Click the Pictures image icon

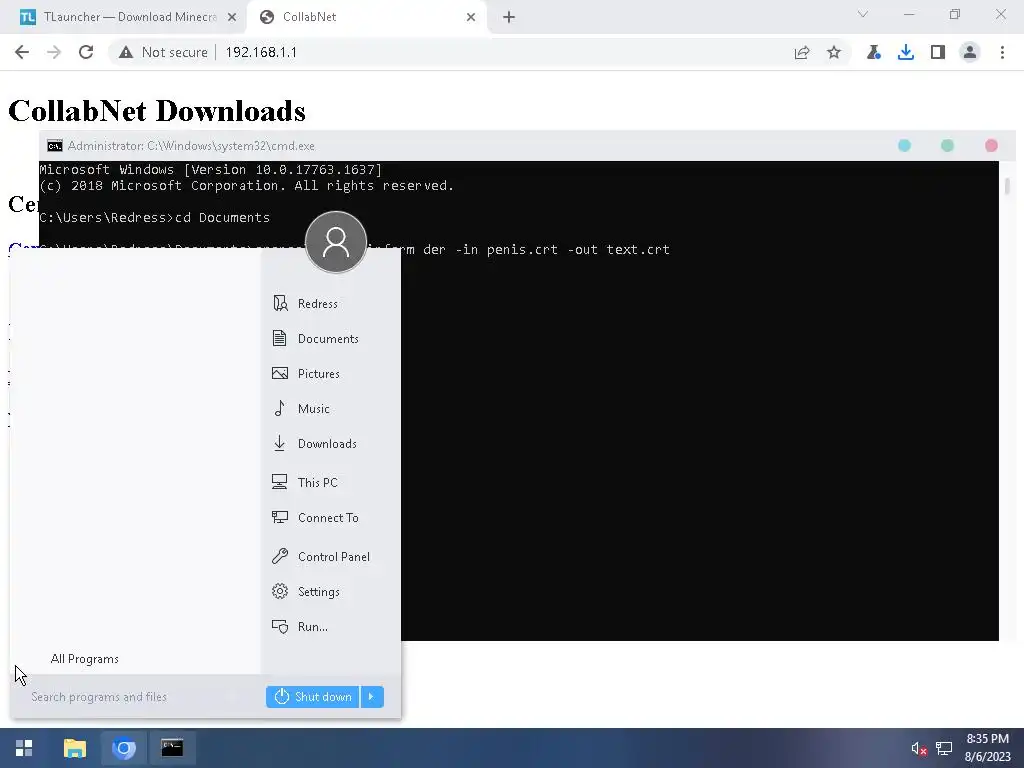(x=280, y=374)
